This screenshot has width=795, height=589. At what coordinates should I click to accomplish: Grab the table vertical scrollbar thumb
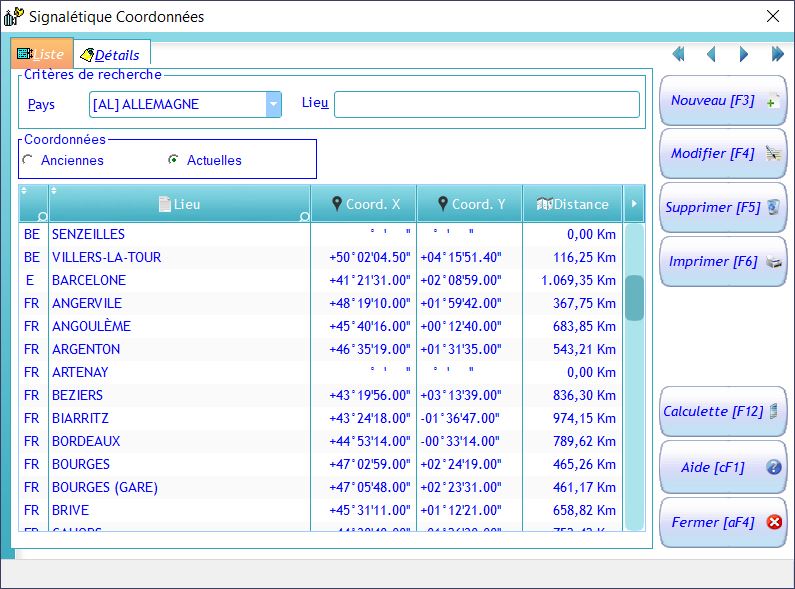634,298
